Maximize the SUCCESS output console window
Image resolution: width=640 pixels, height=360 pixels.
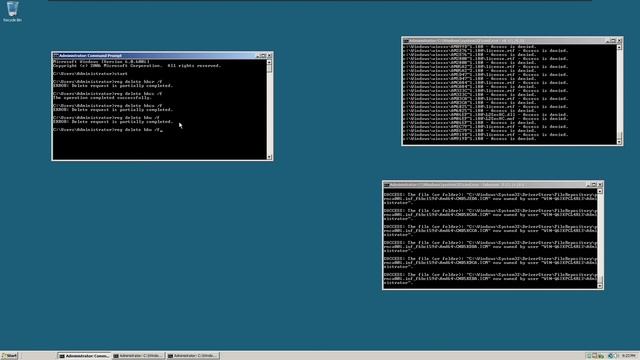coord(594,185)
